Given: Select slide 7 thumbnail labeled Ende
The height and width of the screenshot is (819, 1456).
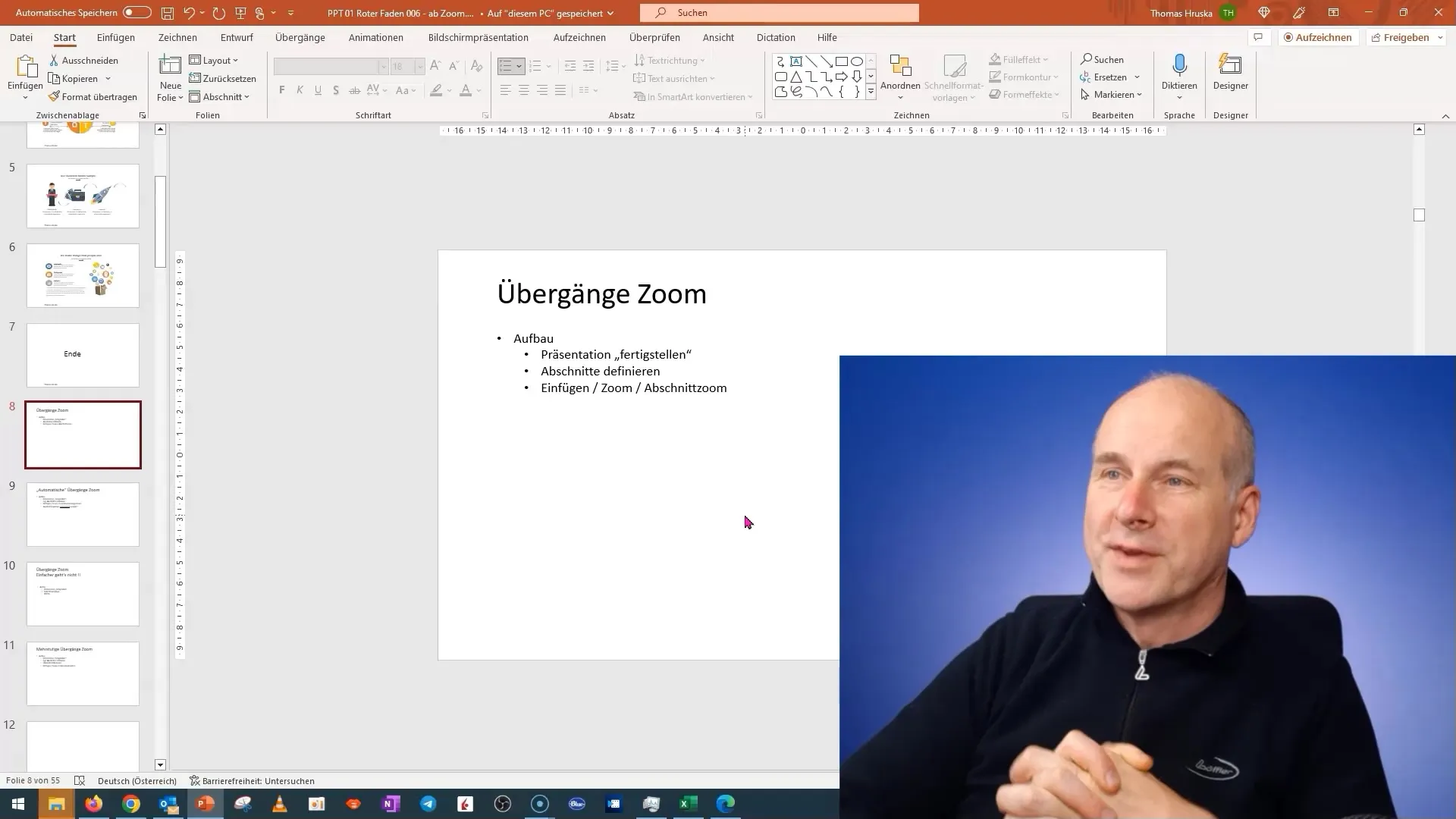Looking at the screenshot, I should click(x=82, y=354).
